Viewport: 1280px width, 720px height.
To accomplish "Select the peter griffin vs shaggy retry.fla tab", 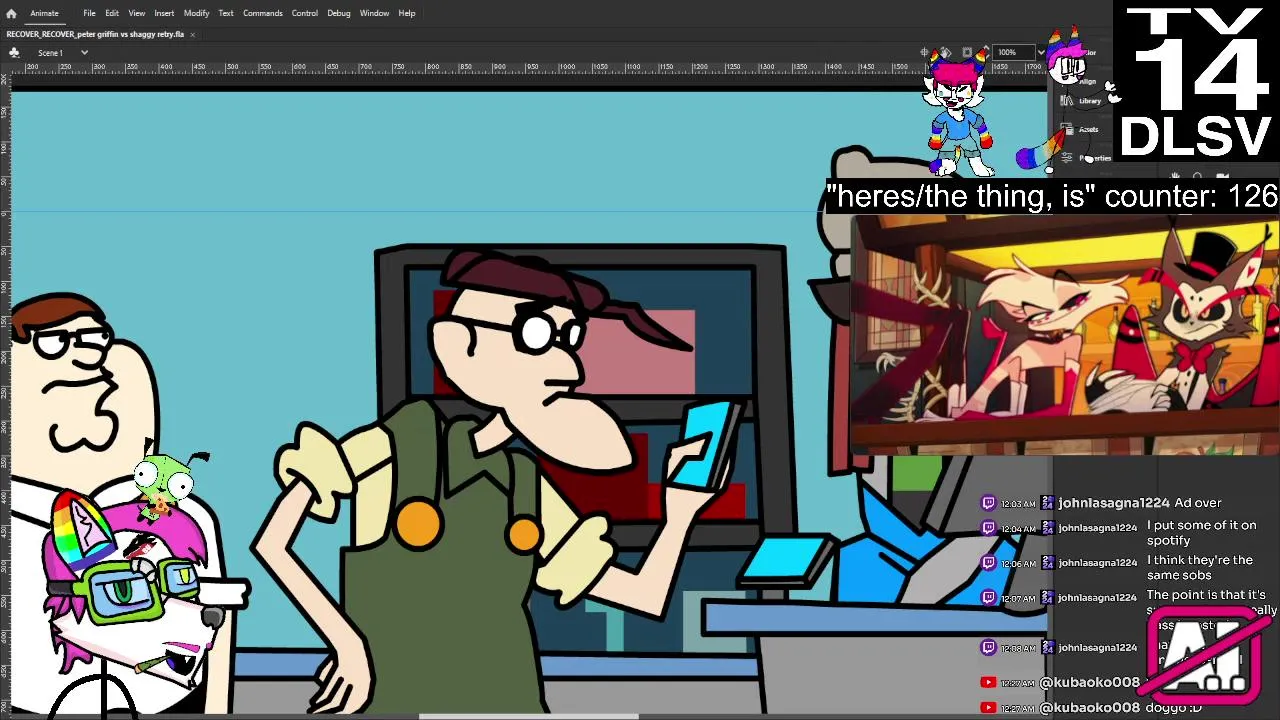I will click(95, 34).
